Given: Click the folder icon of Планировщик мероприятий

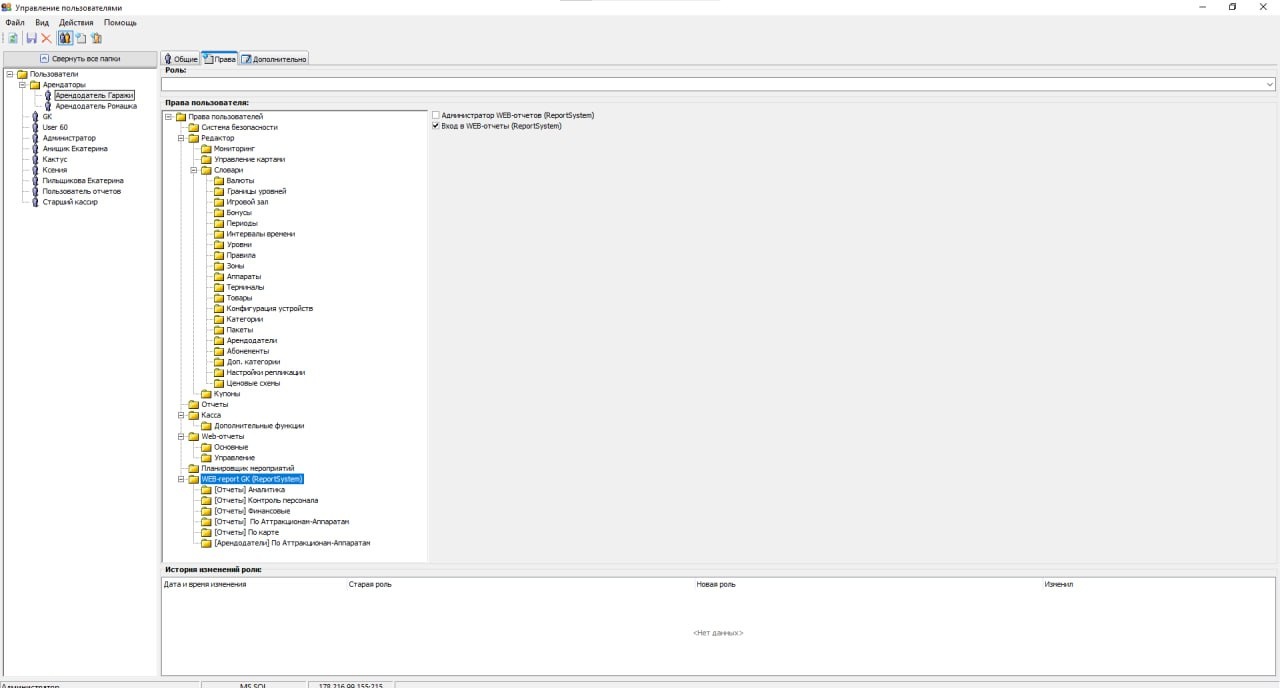Looking at the screenshot, I should click(194, 468).
